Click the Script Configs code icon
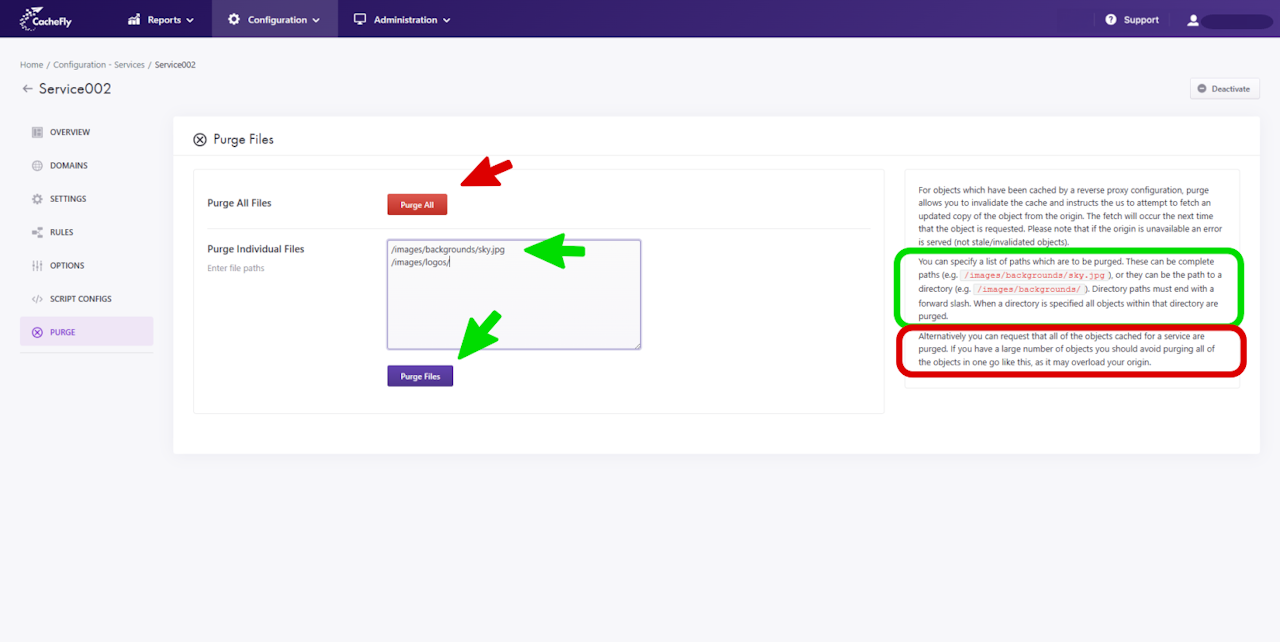Image resolution: width=1280 pixels, height=642 pixels. point(37,299)
